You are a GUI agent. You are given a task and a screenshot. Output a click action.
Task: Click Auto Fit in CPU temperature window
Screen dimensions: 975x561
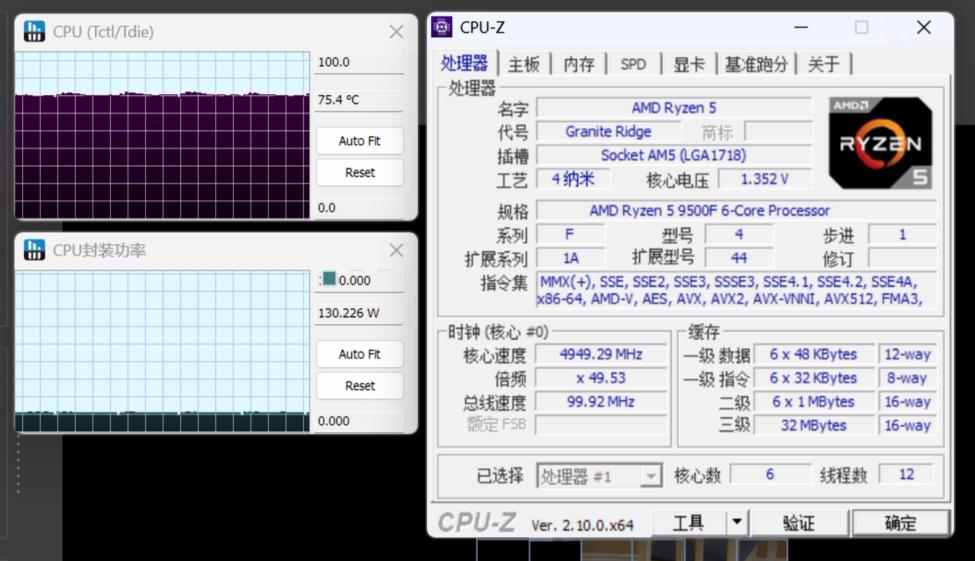coord(359,141)
